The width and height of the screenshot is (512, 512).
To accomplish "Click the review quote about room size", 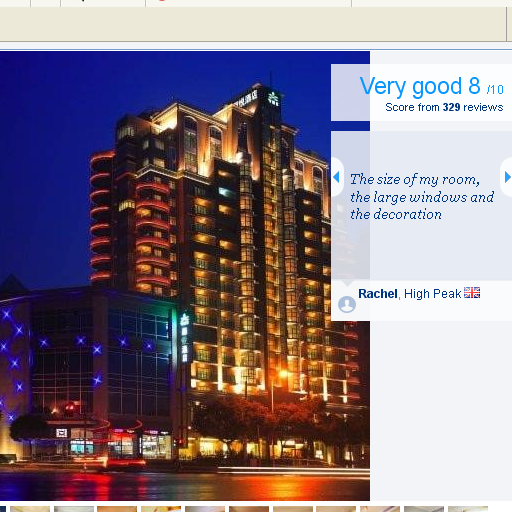I will (x=422, y=197).
